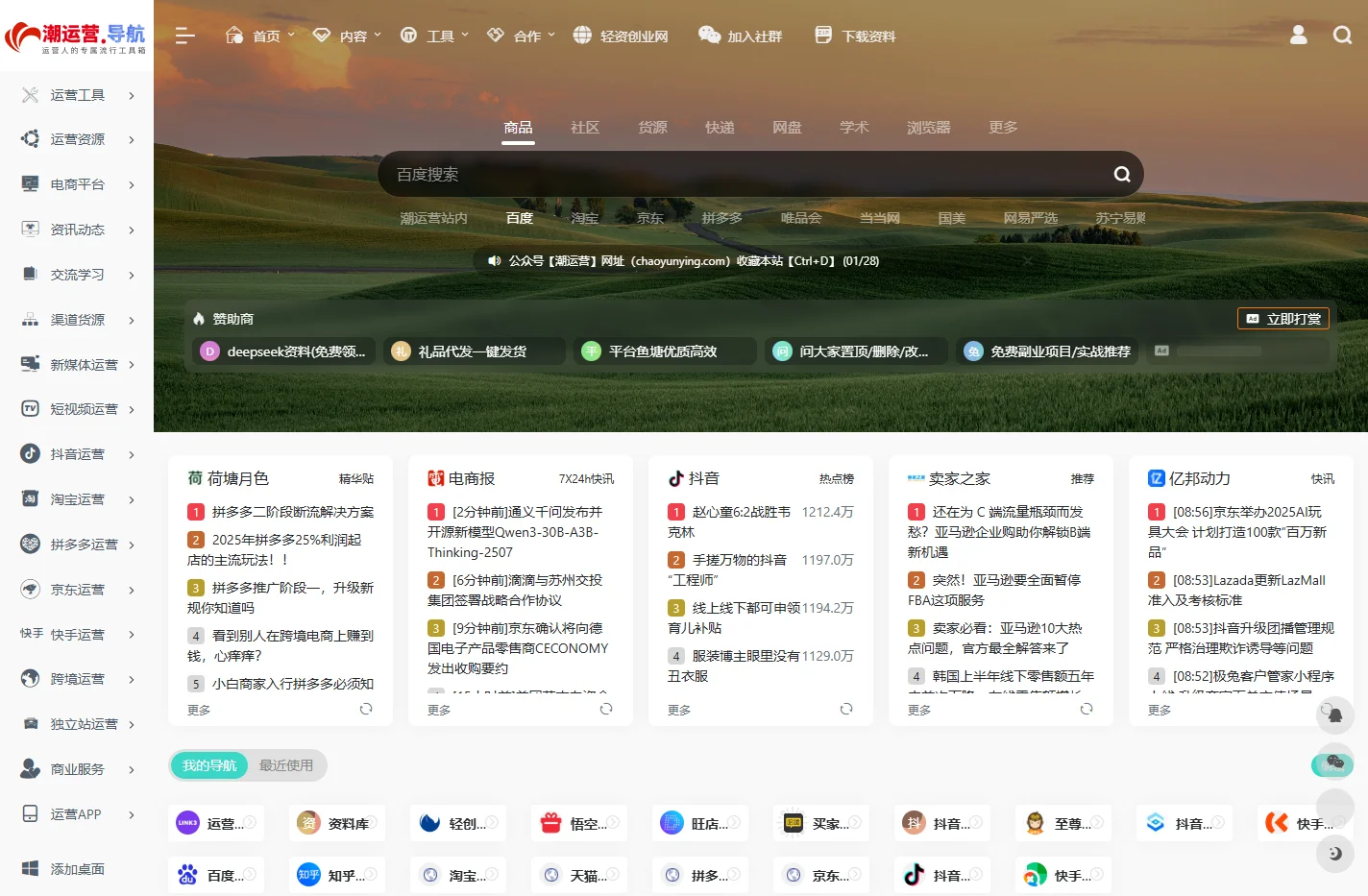Screen dimensions: 1368x896
Task: Refresh the 电商报 news card
Action: pos(606,709)
